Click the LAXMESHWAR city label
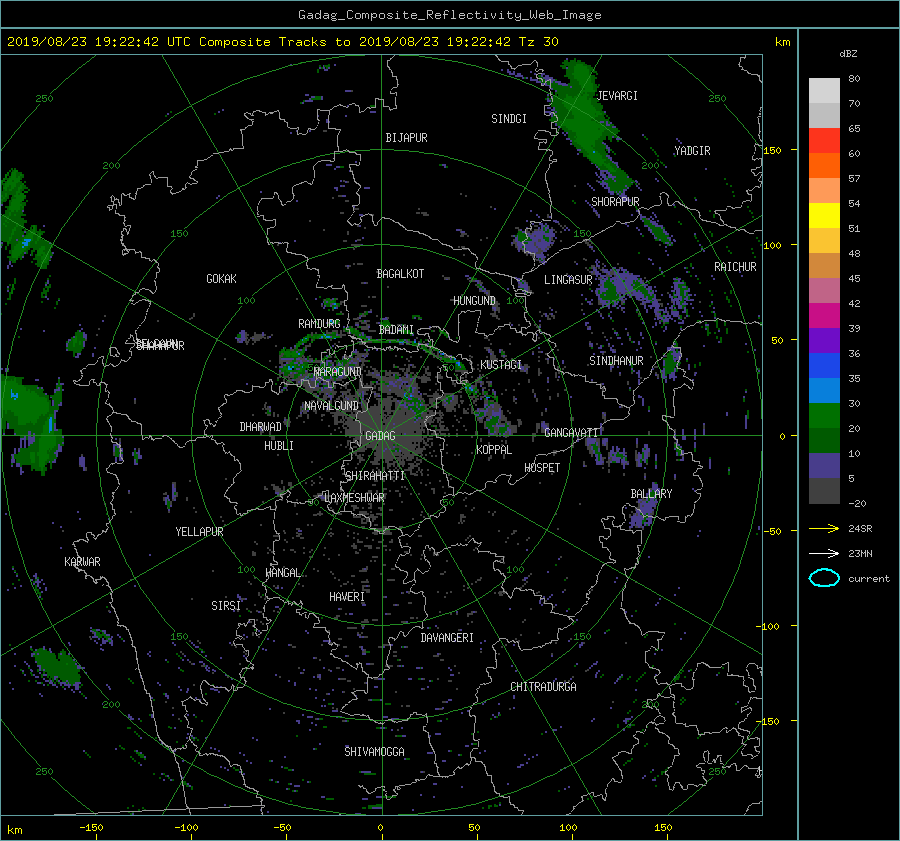The height and width of the screenshot is (841, 900). click(354, 498)
